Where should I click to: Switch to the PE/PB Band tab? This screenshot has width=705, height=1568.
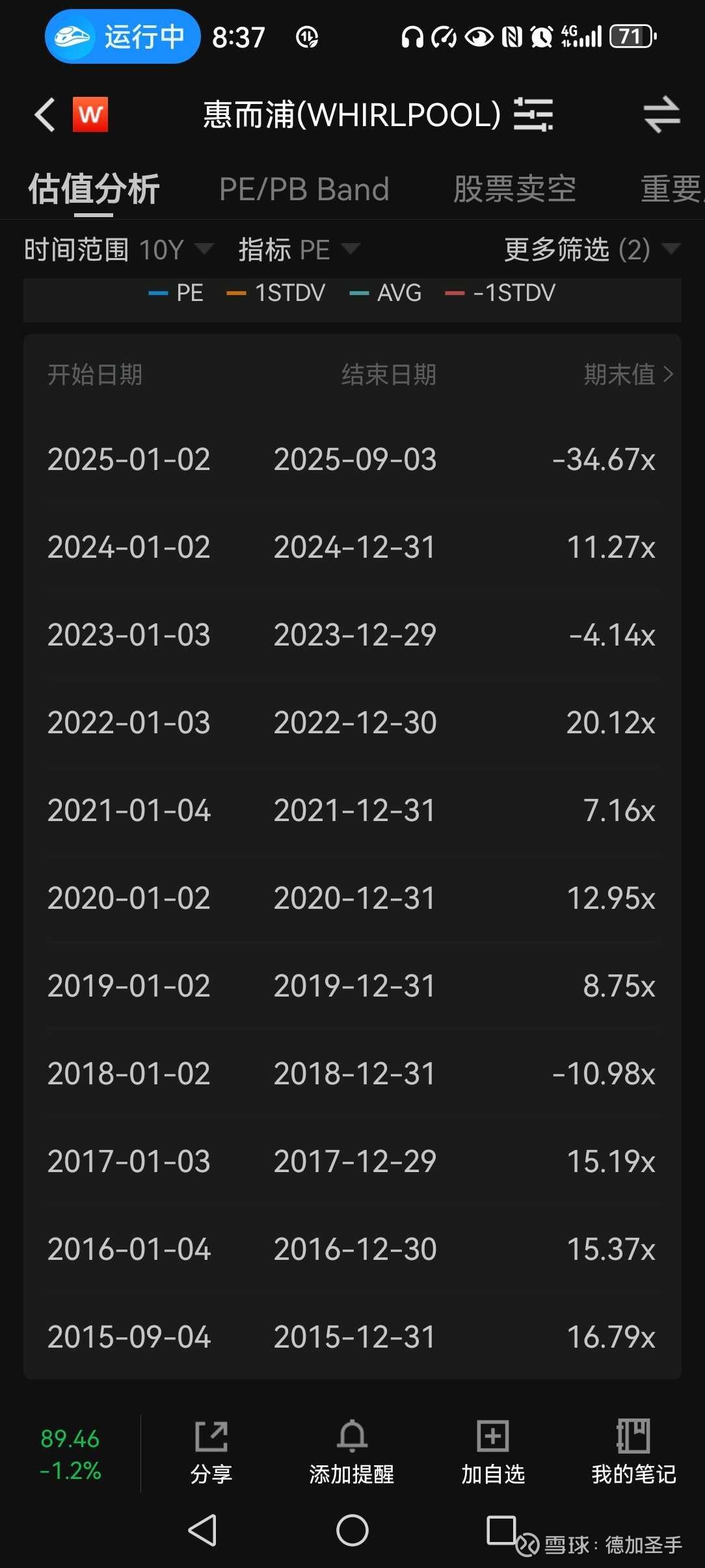tap(304, 190)
